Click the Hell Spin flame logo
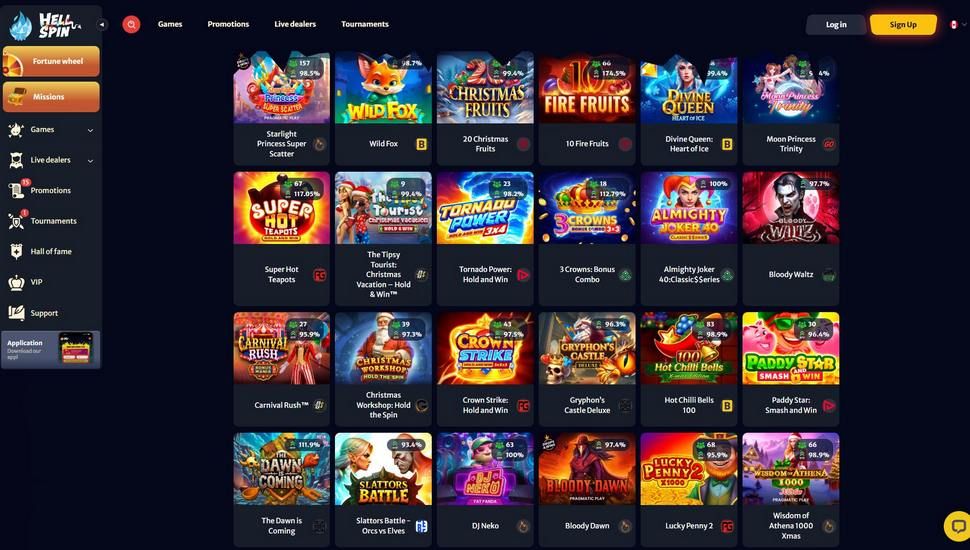The width and height of the screenshot is (970, 550). 20,26
